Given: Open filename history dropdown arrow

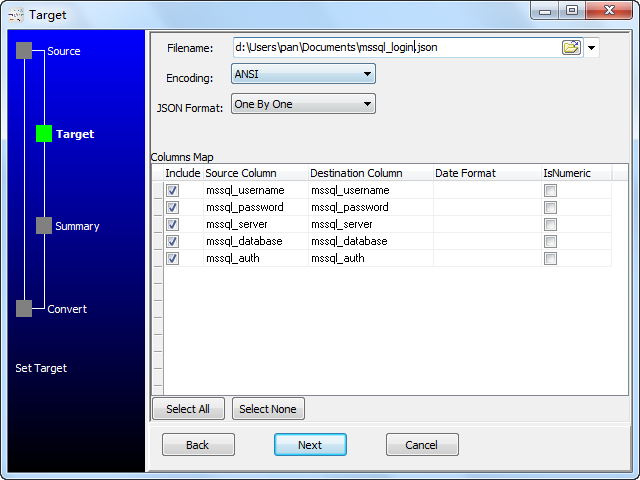Looking at the screenshot, I should [x=592, y=47].
